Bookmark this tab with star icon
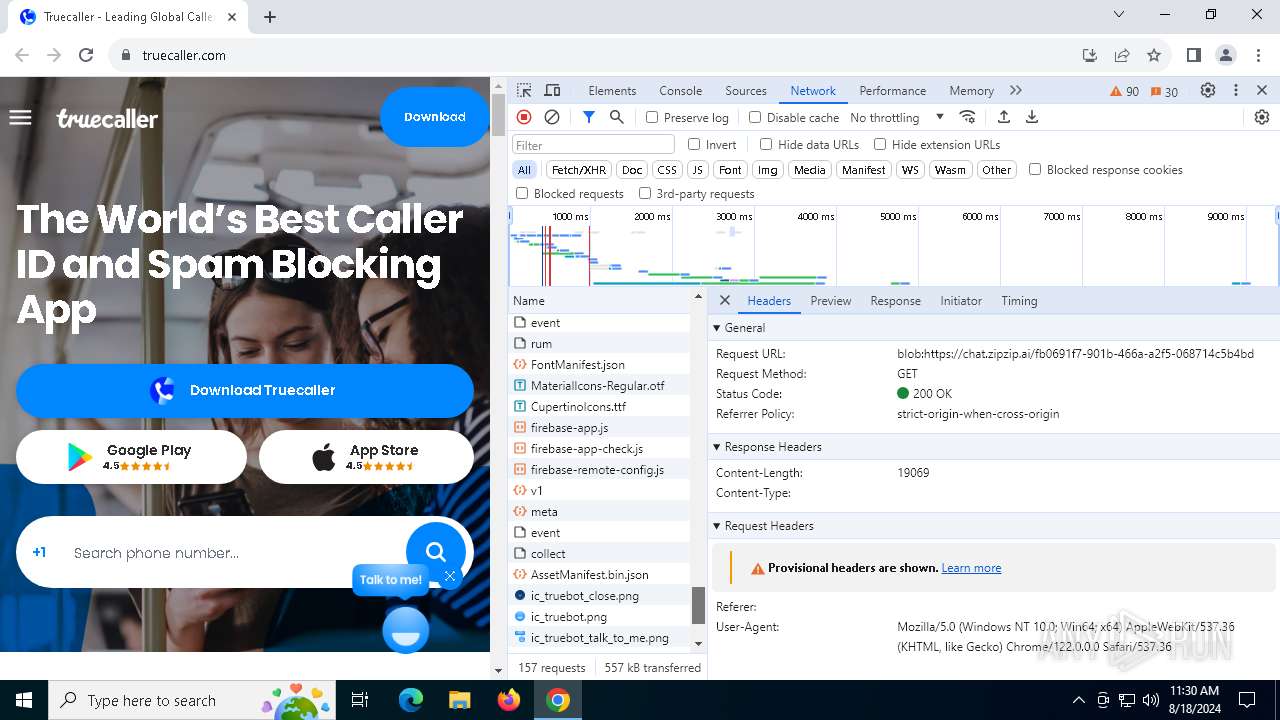Image resolution: width=1280 pixels, height=720 pixels. pyautogui.click(x=1154, y=55)
